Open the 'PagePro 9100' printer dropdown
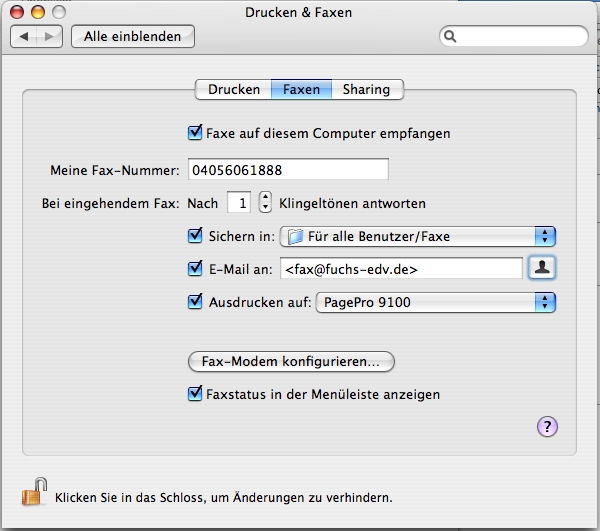The height and width of the screenshot is (531, 600). coord(435,302)
